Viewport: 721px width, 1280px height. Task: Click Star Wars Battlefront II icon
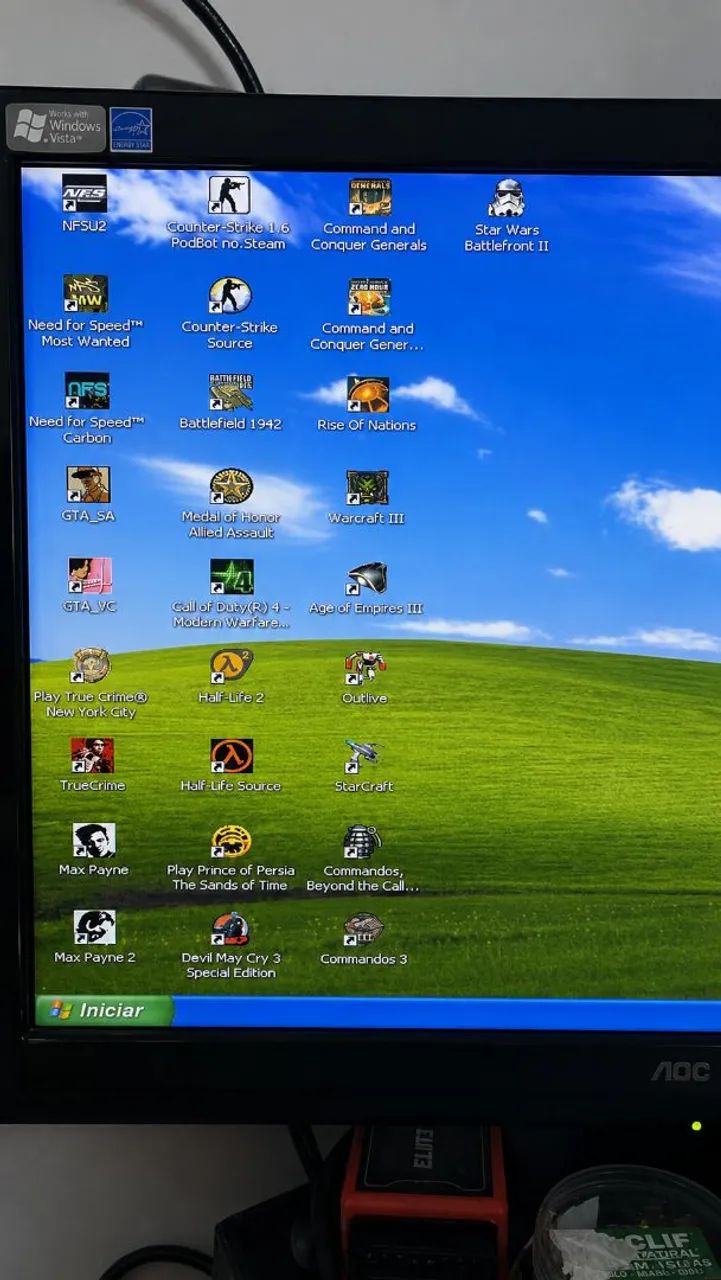[507, 199]
